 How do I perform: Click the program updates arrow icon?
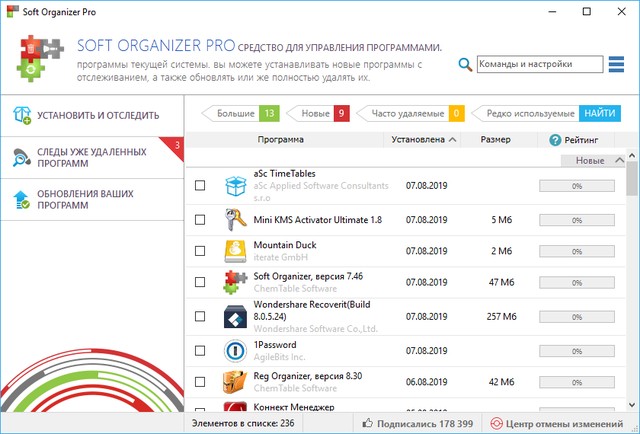21,200
